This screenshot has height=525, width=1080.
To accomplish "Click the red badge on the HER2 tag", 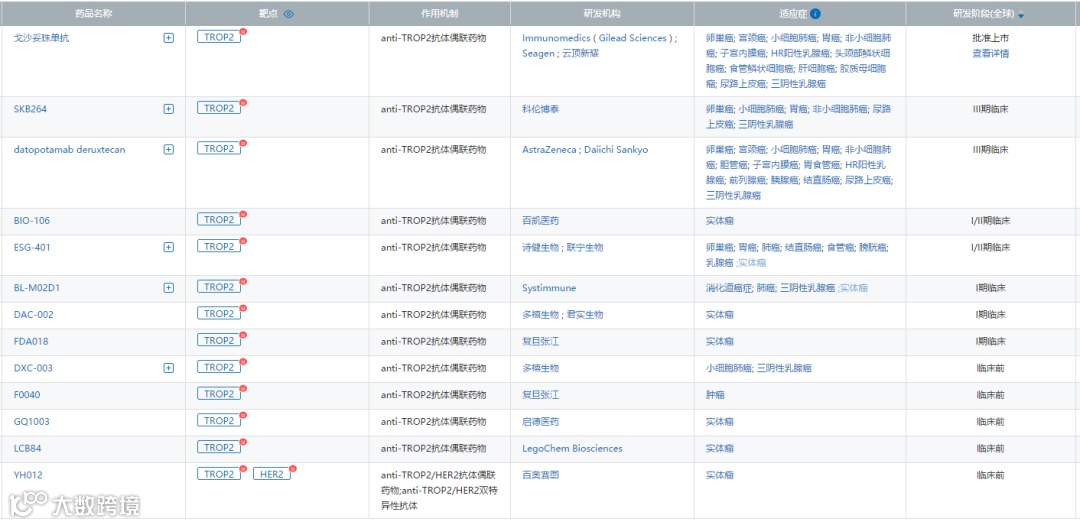I will tap(292, 469).
